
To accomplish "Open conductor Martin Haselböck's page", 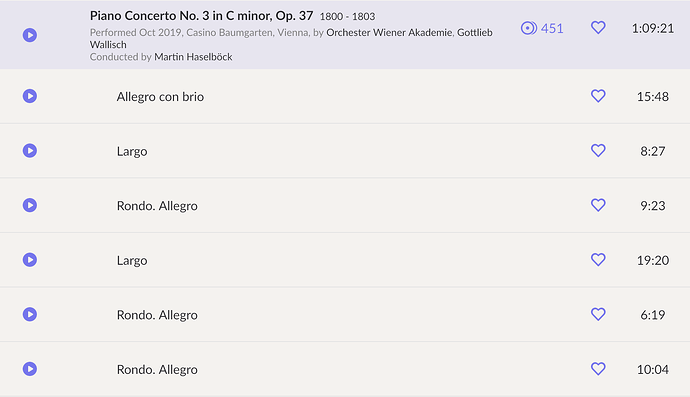I will coord(193,57).
